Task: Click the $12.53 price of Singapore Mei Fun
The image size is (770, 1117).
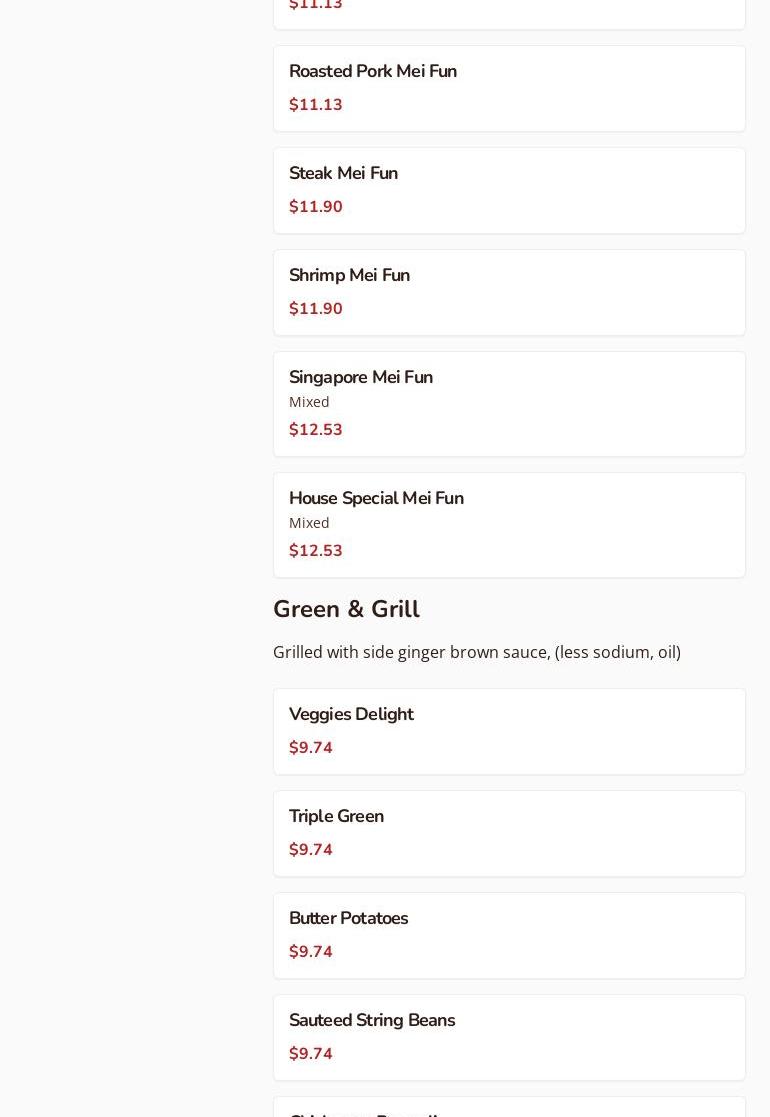Action: click(316, 430)
